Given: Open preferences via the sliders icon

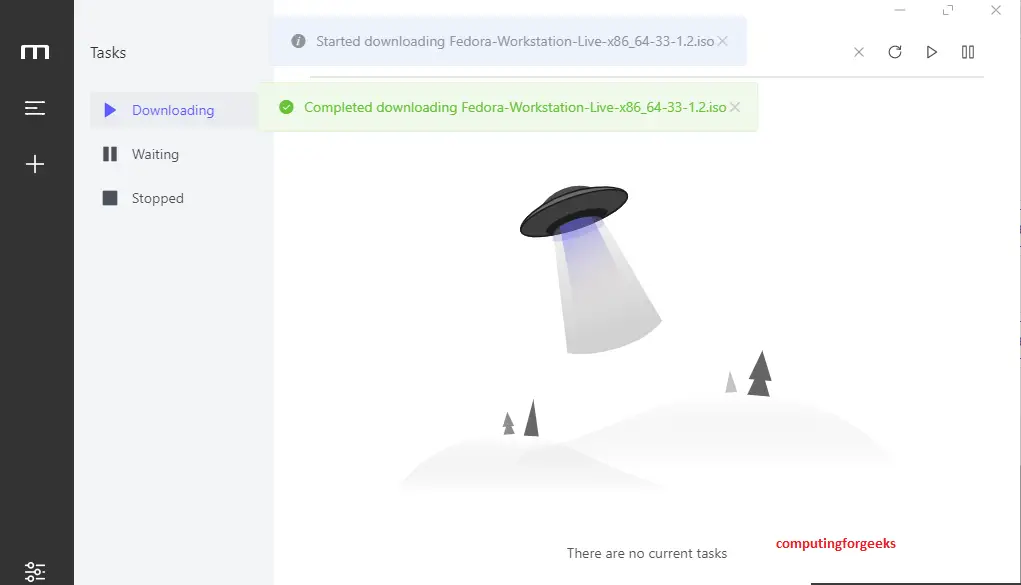Looking at the screenshot, I should [35, 571].
